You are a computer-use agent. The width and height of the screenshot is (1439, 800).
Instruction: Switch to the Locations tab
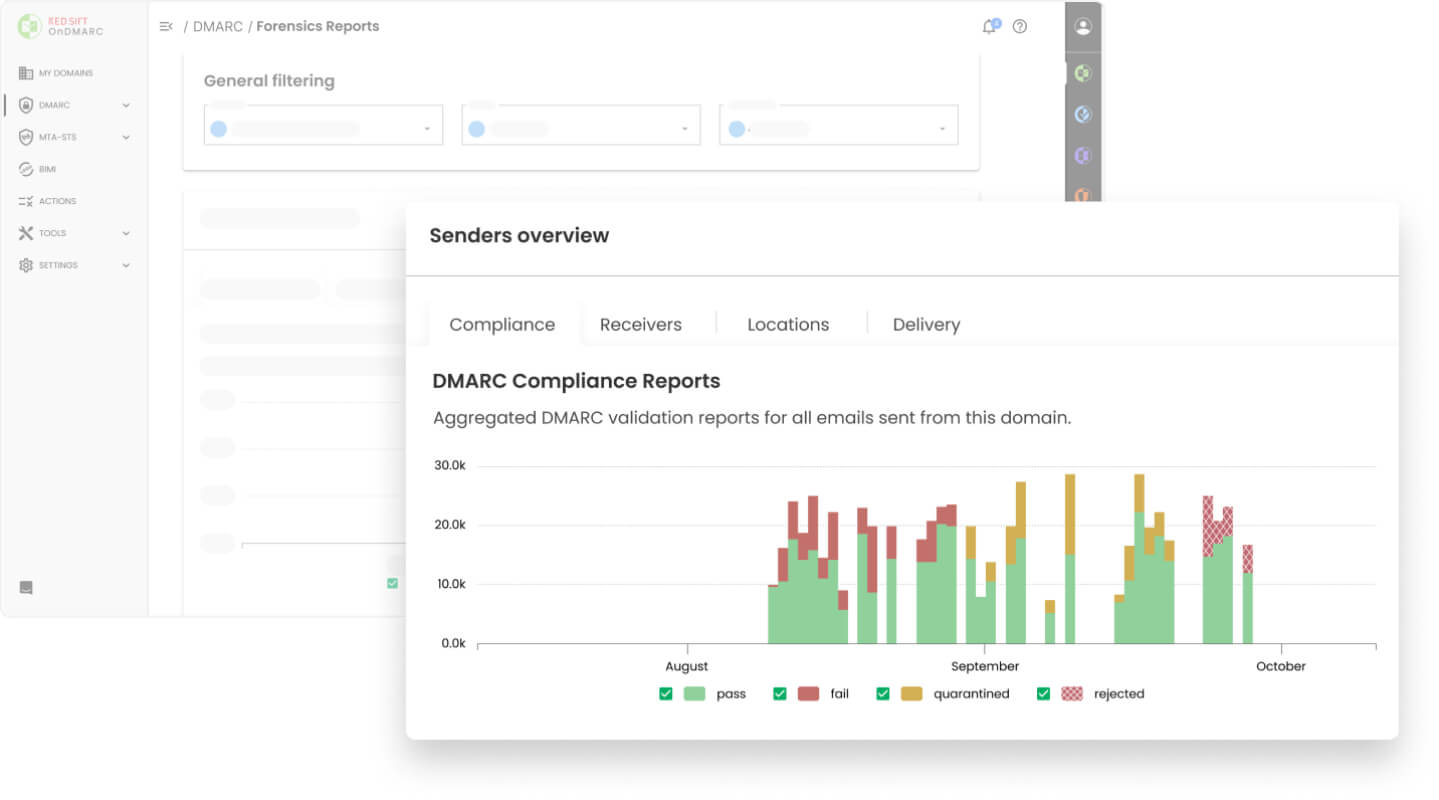point(788,324)
